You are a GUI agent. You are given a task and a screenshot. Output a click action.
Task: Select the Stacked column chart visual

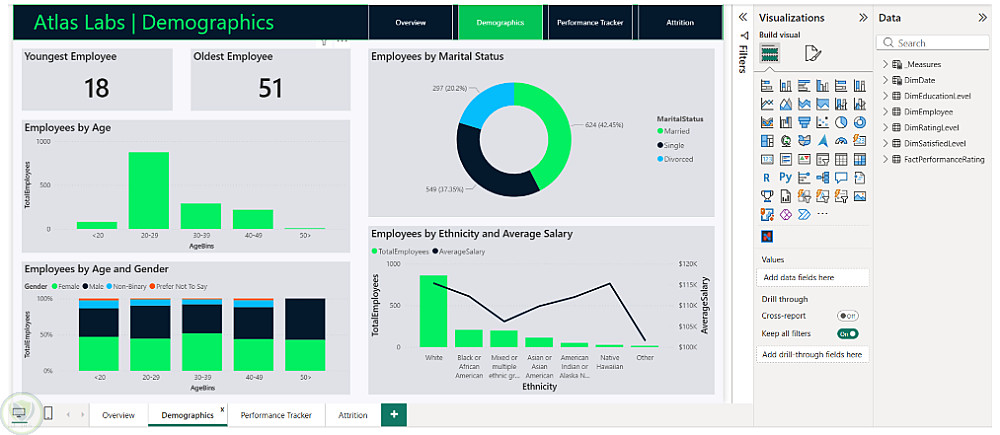[x=786, y=85]
